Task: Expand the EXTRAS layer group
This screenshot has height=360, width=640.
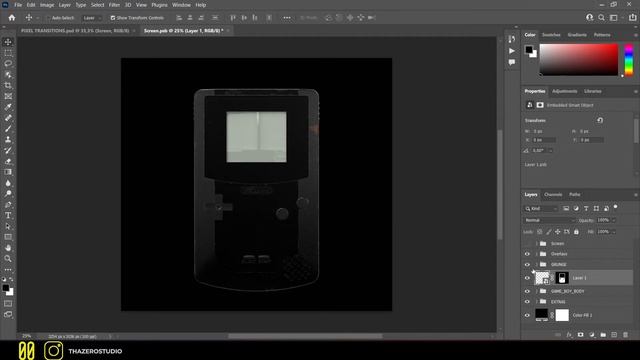Action: point(536,302)
